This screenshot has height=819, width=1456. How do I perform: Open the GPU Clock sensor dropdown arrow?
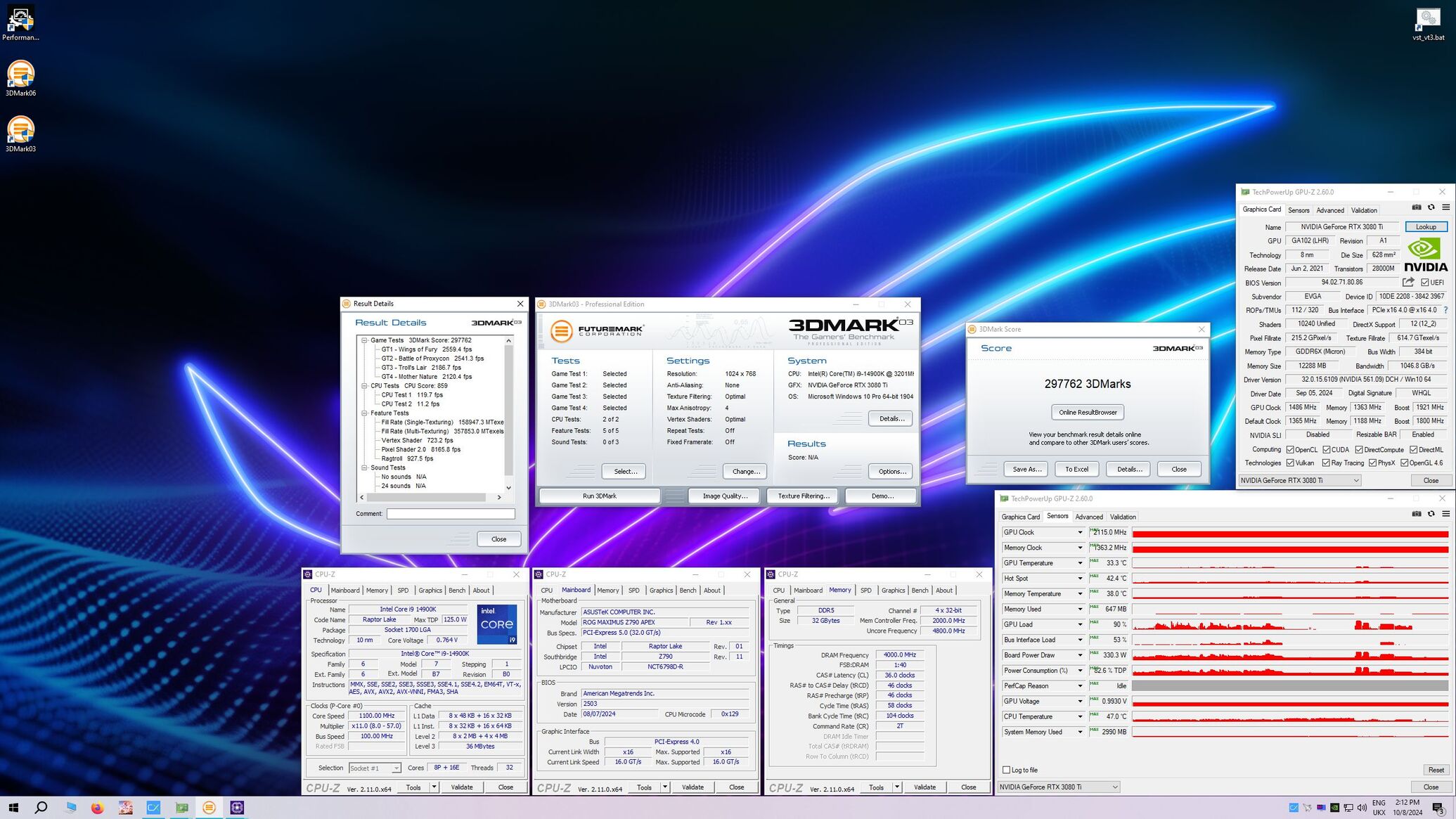coord(1080,532)
